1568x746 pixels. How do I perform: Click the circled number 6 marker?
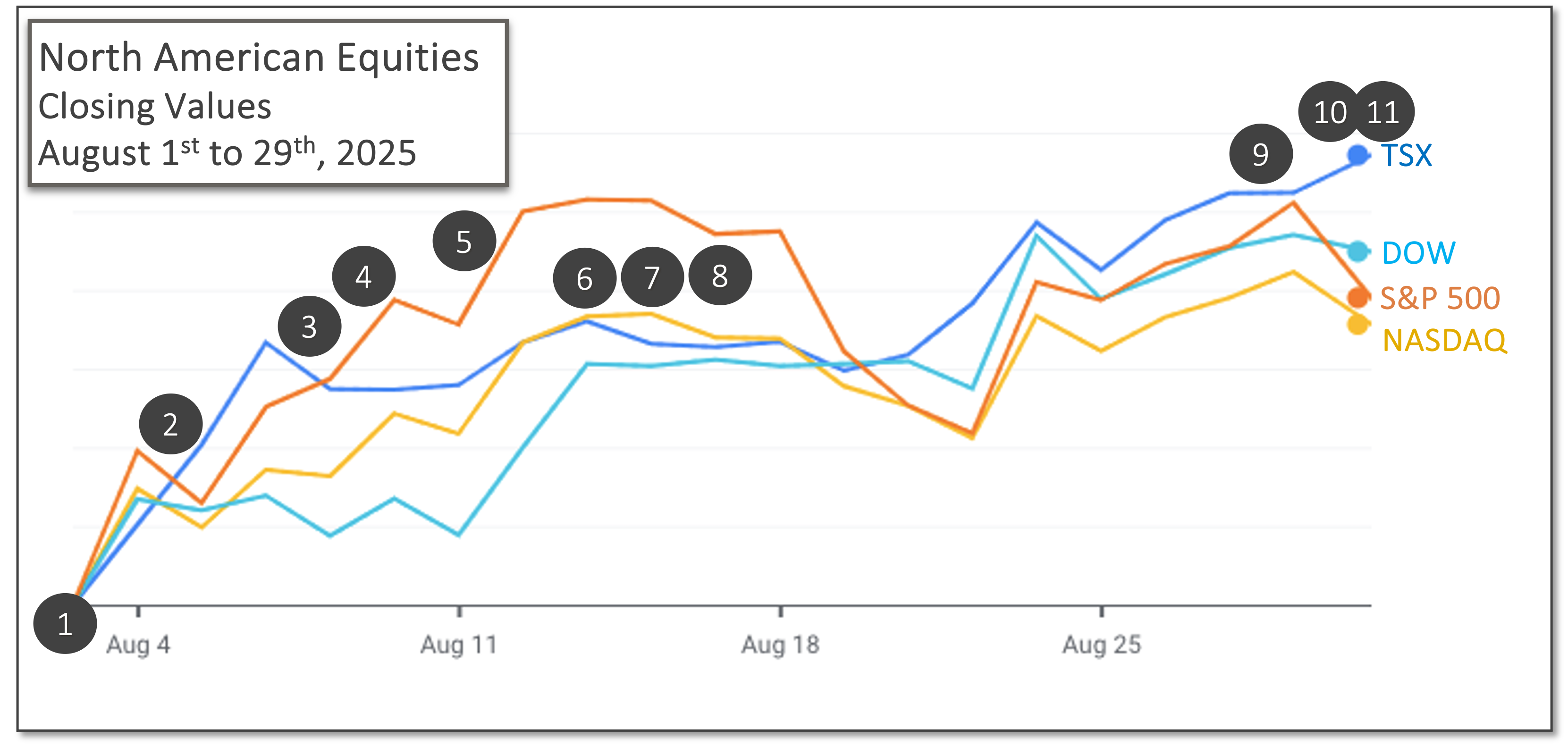pyautogui.click(x=584, y=278)
